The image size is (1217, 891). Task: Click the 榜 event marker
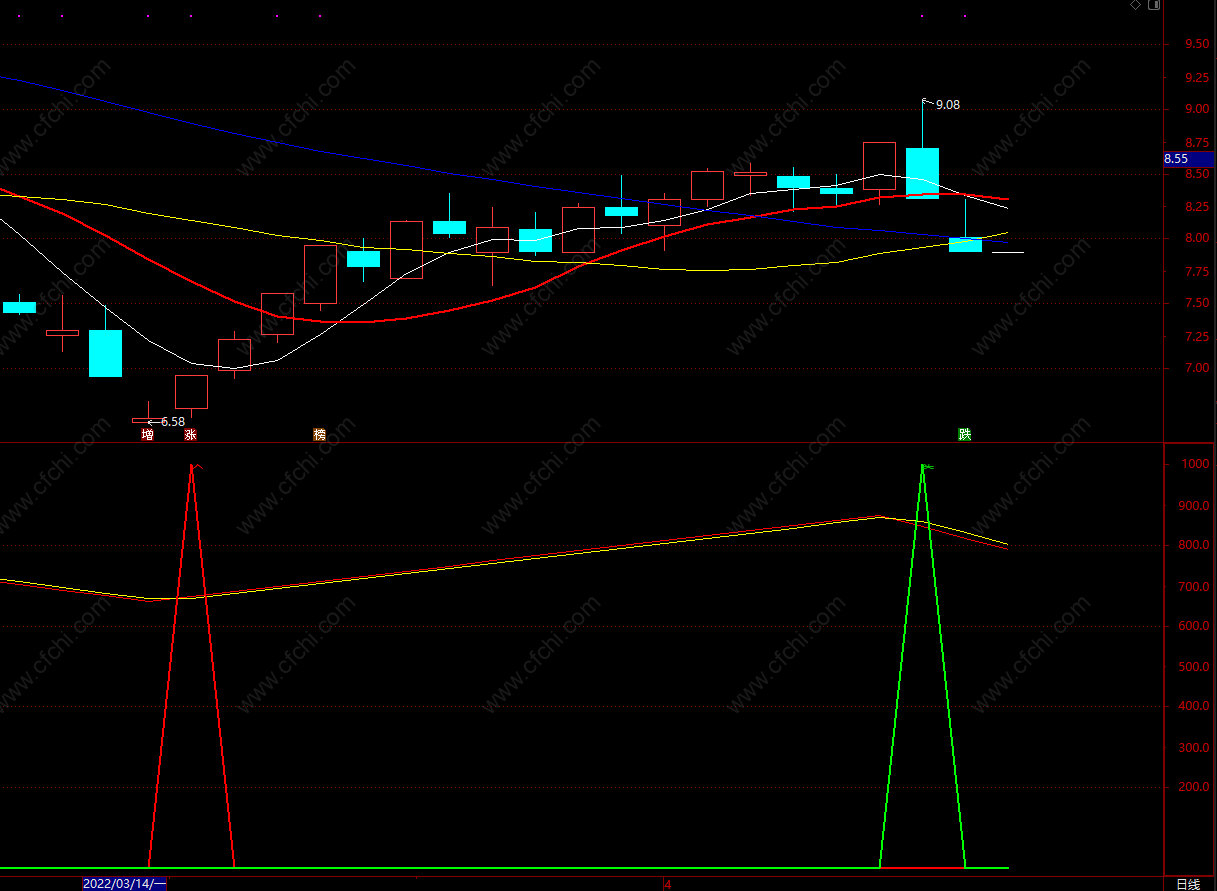[x=319, y=435]
